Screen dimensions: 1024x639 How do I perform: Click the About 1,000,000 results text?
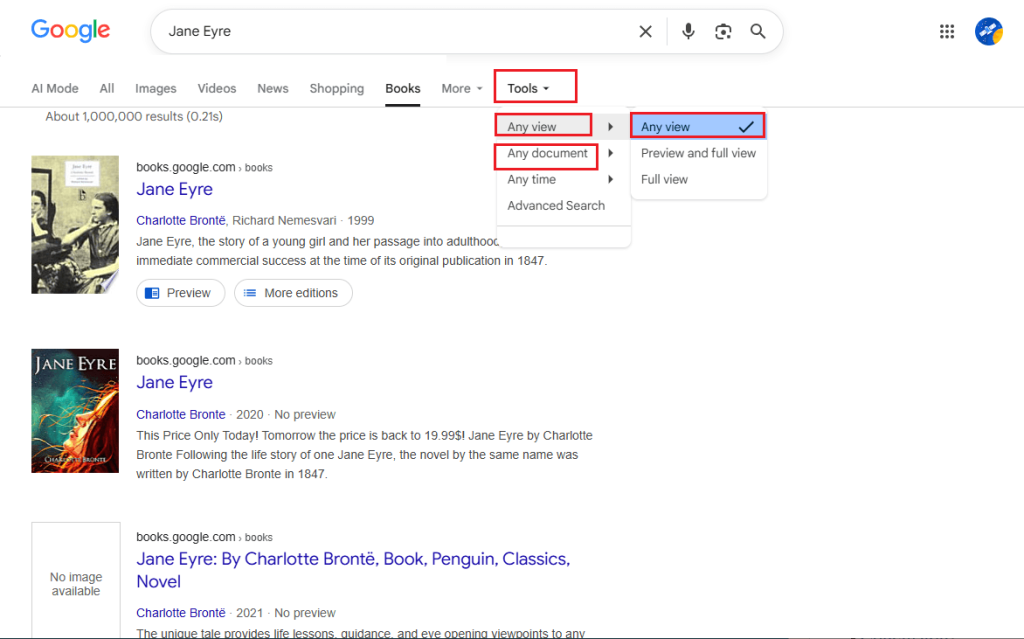click(x=134, y=116)
